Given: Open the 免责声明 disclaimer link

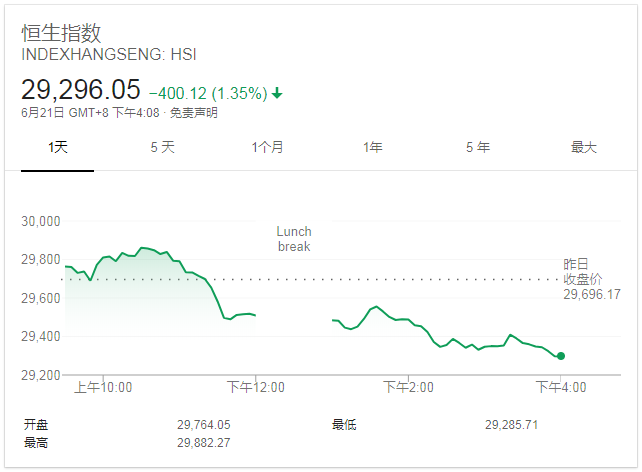Looking at the screenshot, I should [x=194, y=113].
